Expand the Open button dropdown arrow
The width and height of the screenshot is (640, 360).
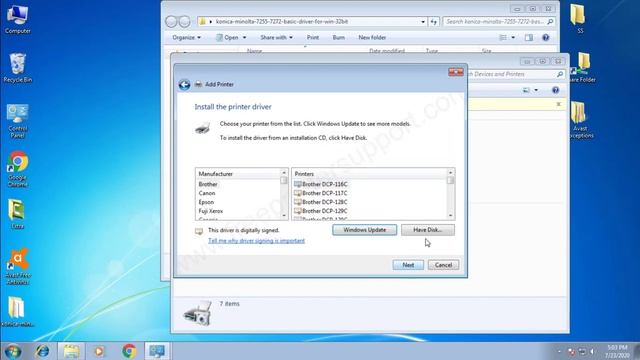[x=244, y=38]
